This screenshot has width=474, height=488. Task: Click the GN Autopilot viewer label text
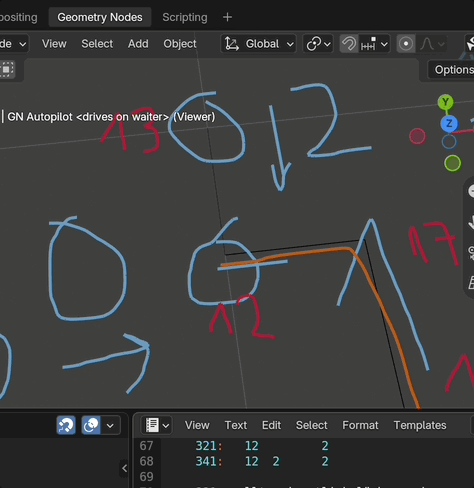pos(111,117)
